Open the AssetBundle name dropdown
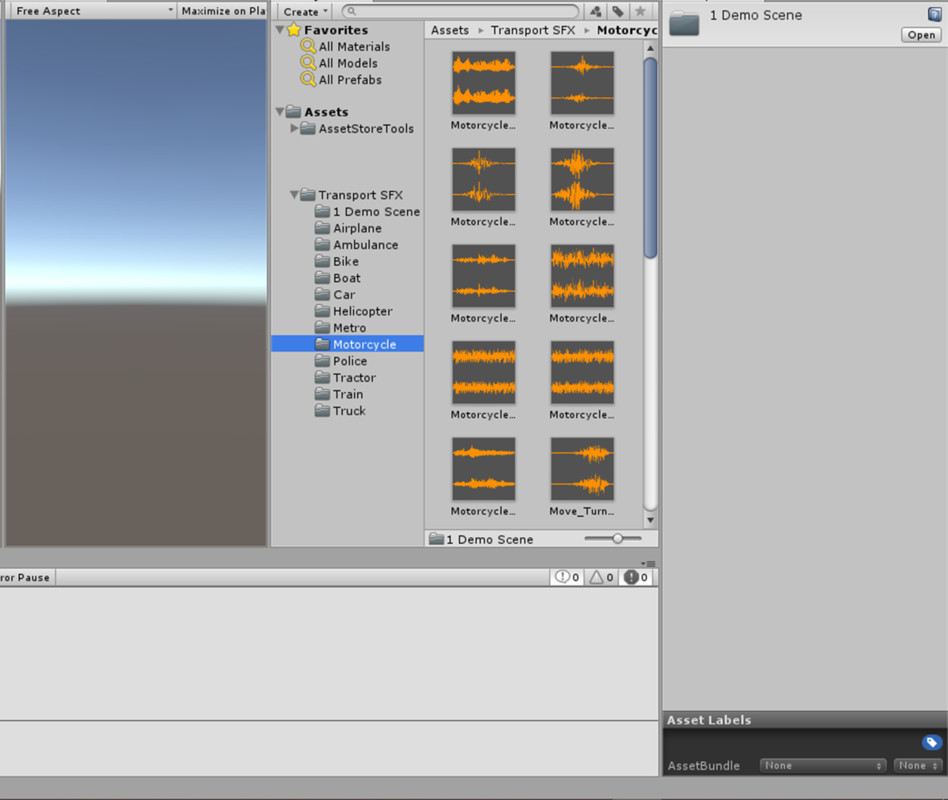Image resolution: width=948 pixels, height=800 pixels. (823, 766)
